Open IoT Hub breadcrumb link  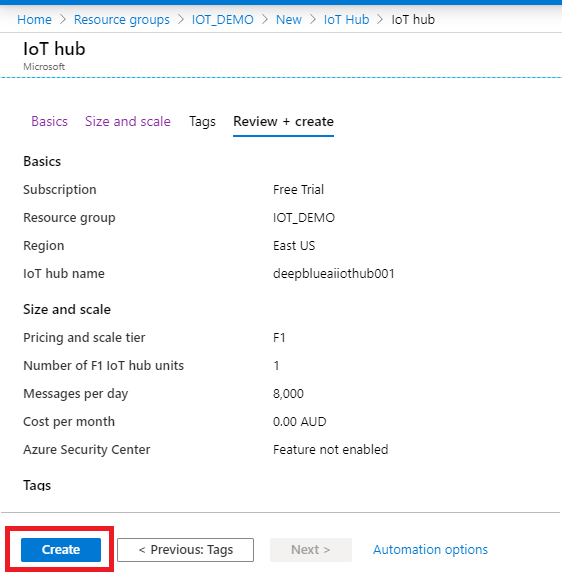coord(346,19)
